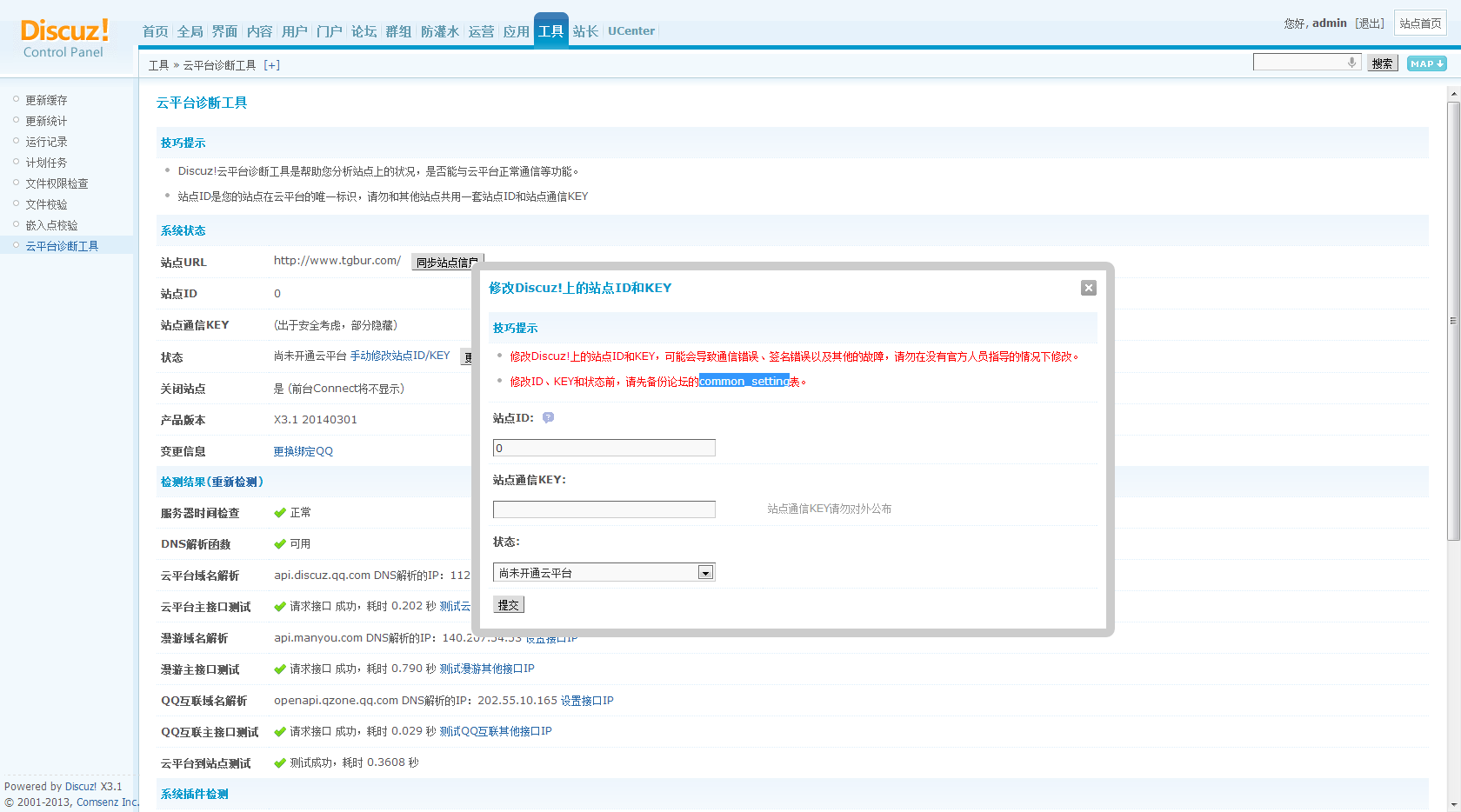Open 计划任务 in sidebar
Screen dimensions: 1461x812
pyautogui.click(x=46, y=163)
